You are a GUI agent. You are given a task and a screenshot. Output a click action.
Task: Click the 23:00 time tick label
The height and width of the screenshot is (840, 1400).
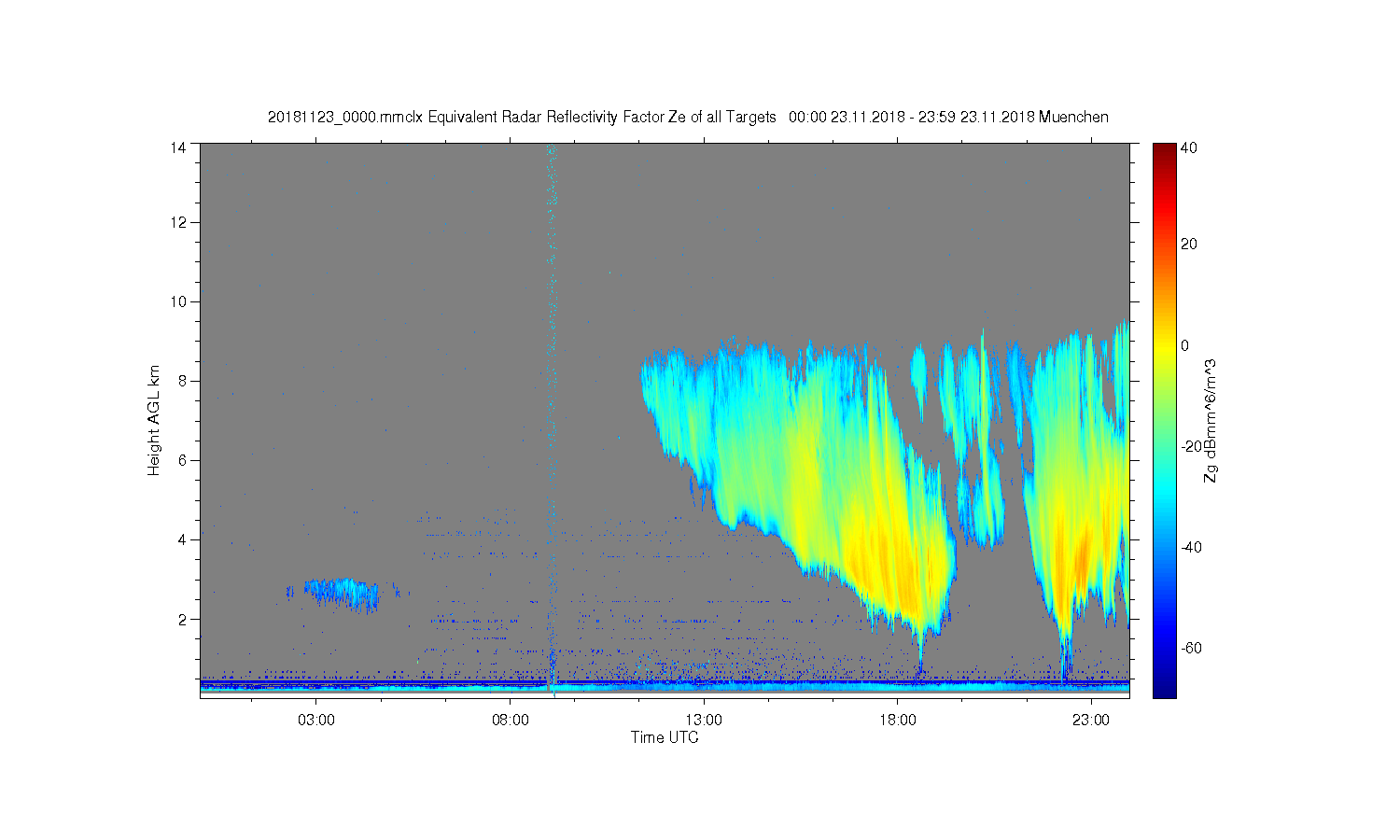click(x=1091, y=721)
